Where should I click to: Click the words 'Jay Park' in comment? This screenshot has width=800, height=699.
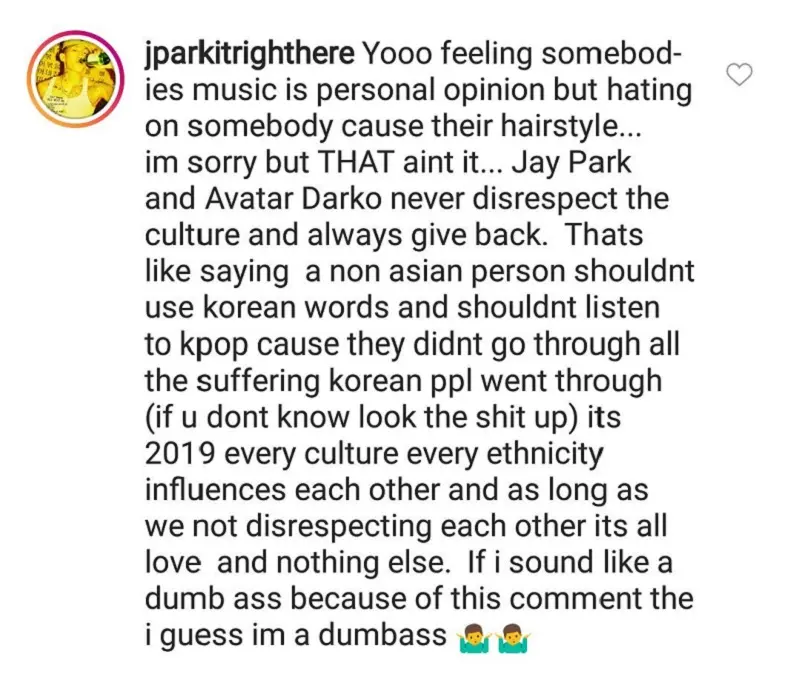[571, 164]
